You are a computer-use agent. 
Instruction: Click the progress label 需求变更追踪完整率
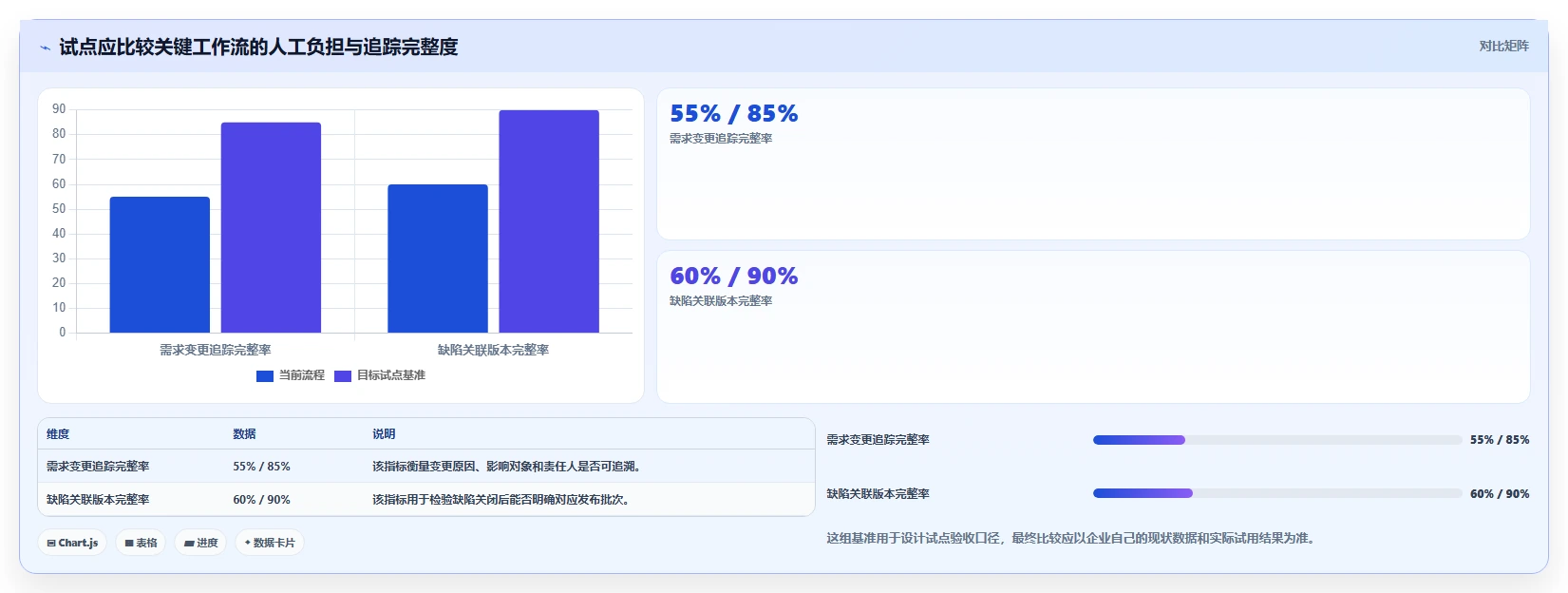(x=878, y=440)
